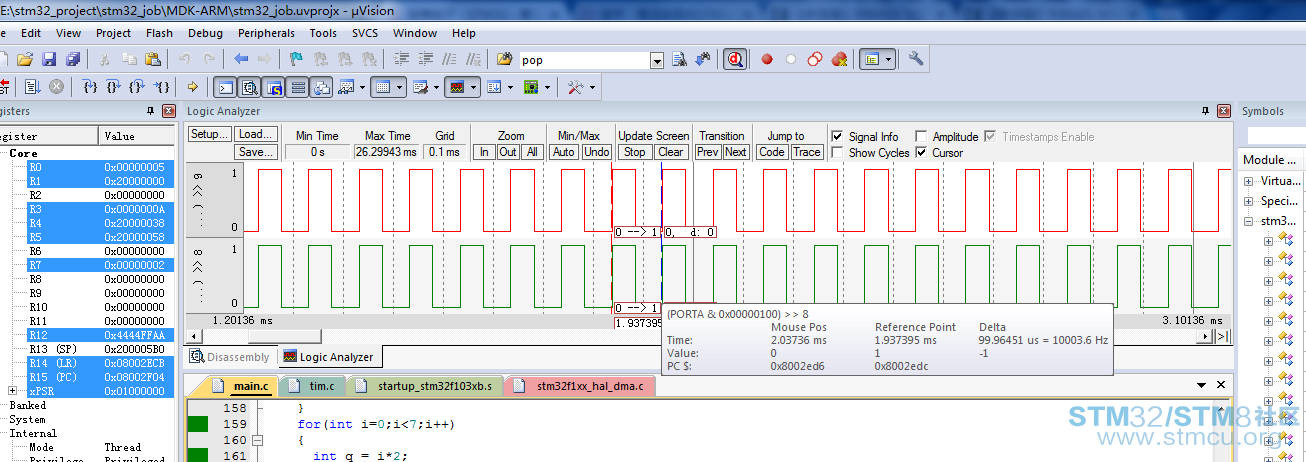Toggle the Registers Window toolbar icon
1306x462 pixels.
pos(298,87)
